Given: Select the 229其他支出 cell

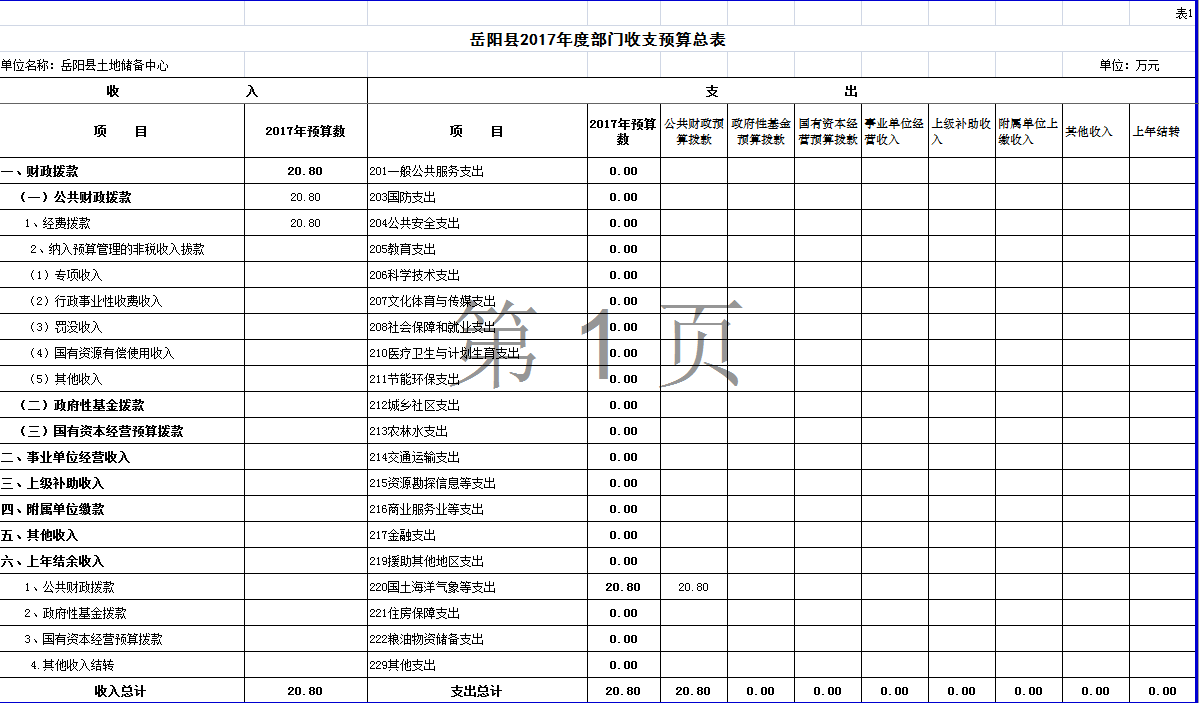Looking at the screenshot, I should (x=403, y=665).
